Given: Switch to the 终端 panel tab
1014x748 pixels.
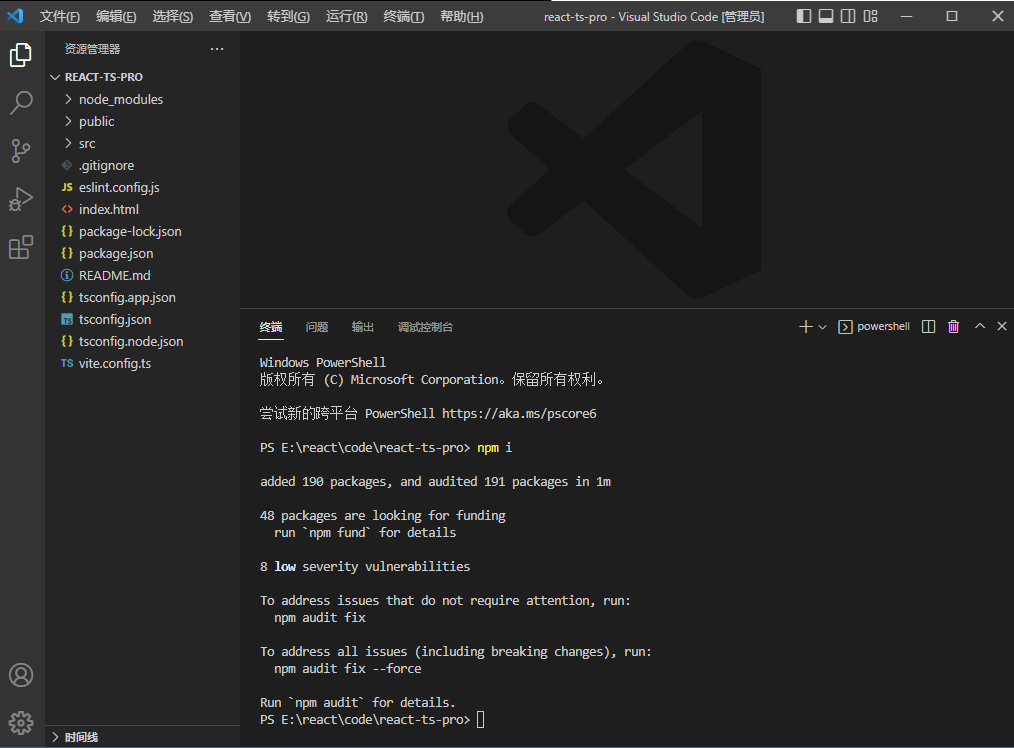Looking at the screenshot, I should click(271, 327).
